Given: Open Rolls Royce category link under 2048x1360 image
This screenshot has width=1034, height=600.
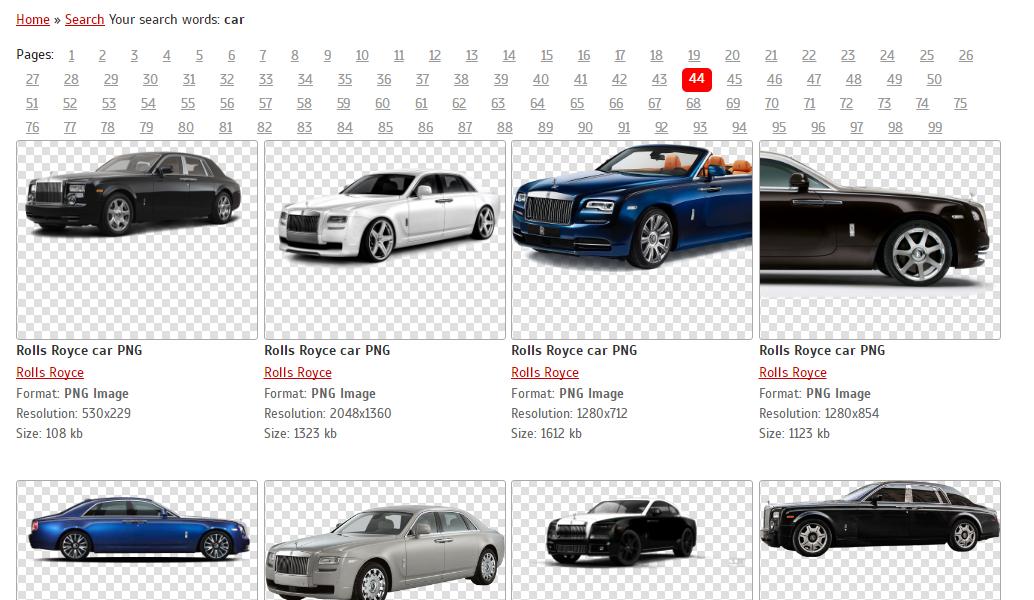Looking at the screenshot, I should 298,373.
